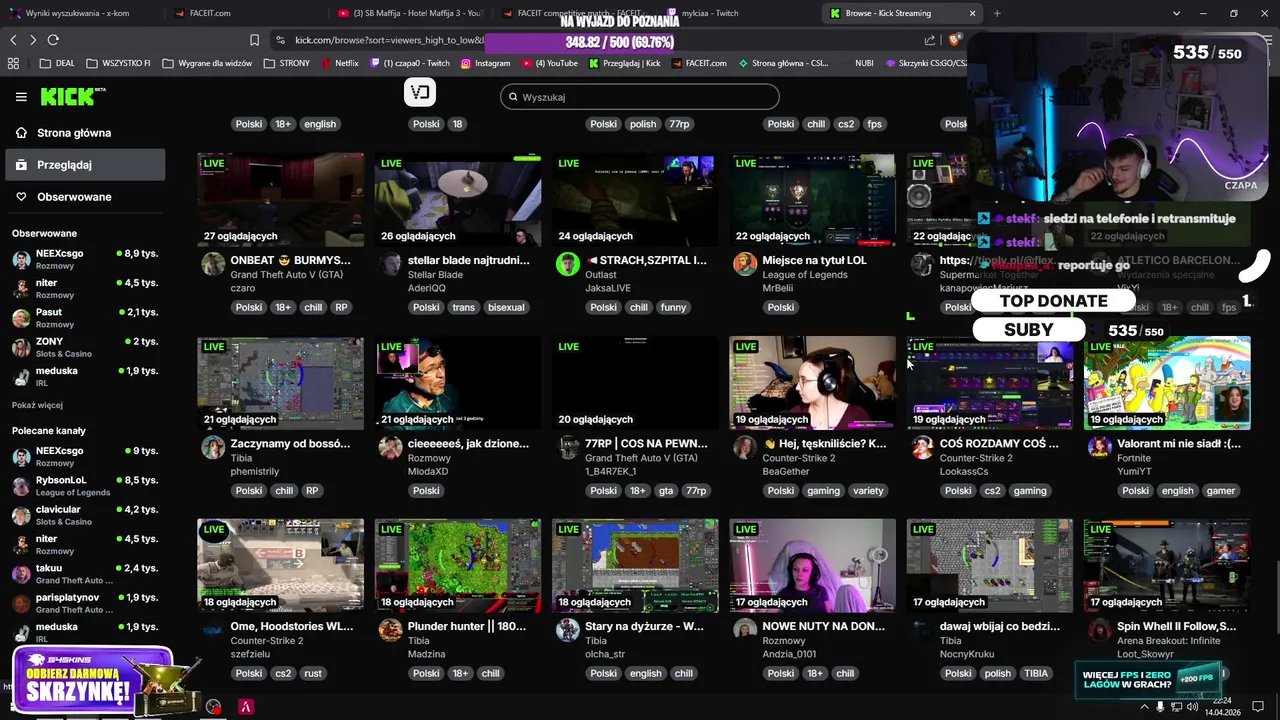Reload the page with the refresh icon
1280x720 pixels.
click(53, 40)
